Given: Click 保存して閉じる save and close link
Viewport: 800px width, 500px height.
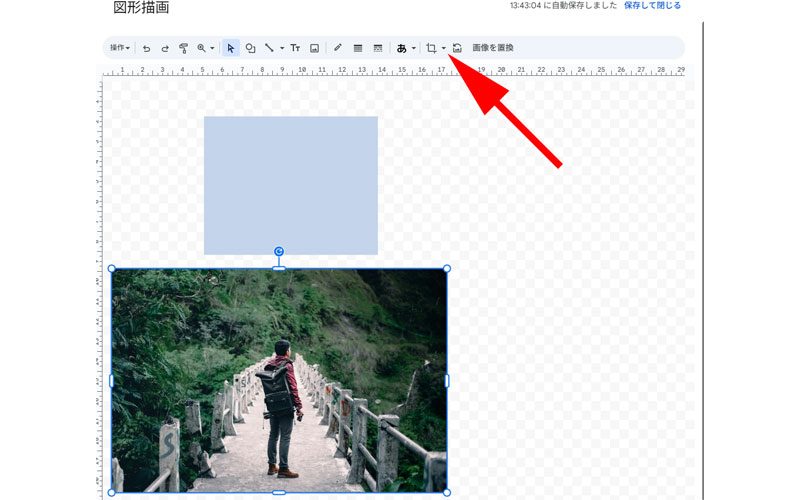Looking at the screenshot, I should (x=652, y=6).
